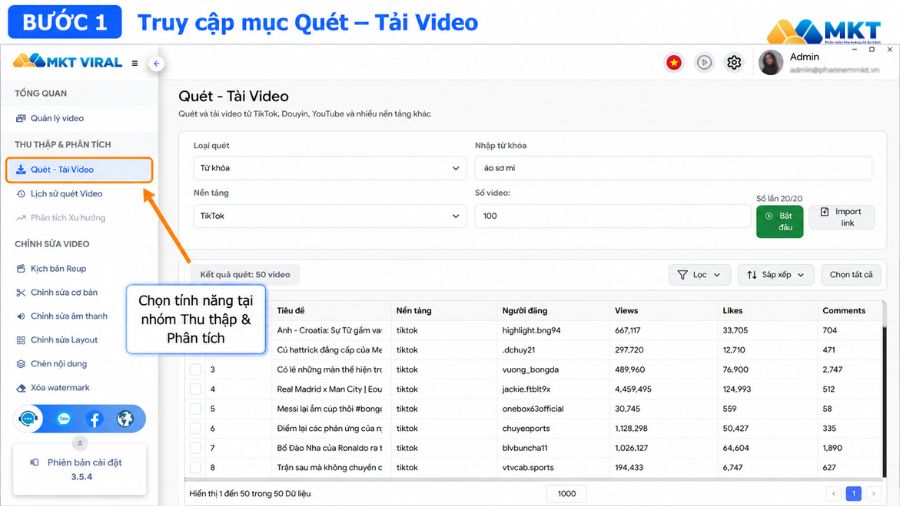Click poster name vtvcab.sports

pos(528,468)
